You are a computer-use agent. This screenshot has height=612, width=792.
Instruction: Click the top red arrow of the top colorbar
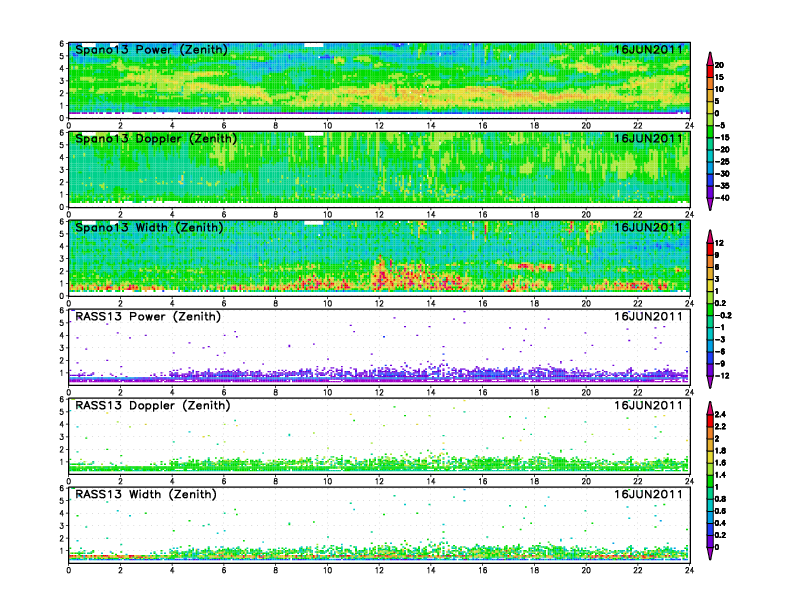[709, 54]
